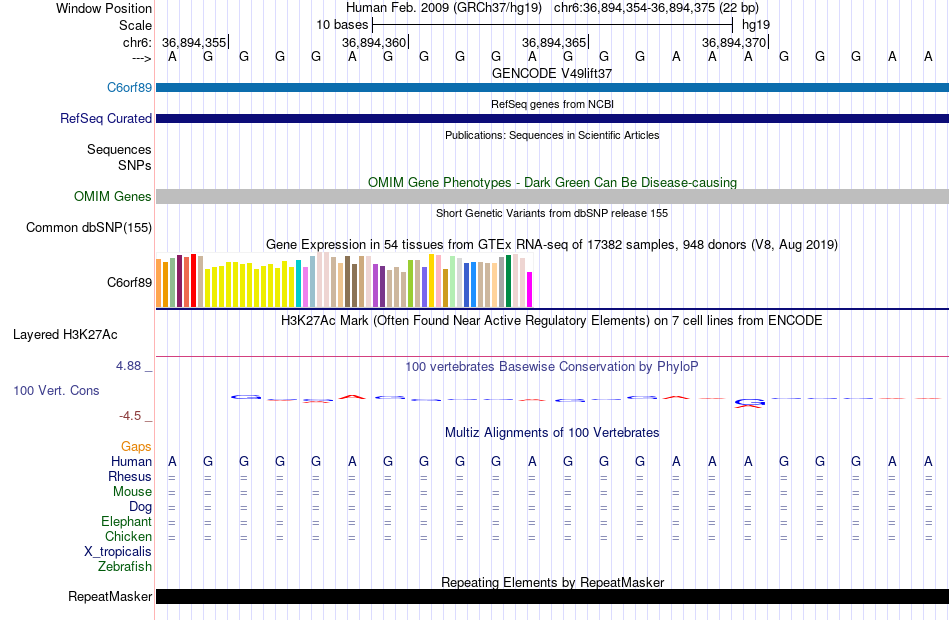This screenshot has width=950, height=620.
Task: Click the gray OMIM Genes bar
Action: 553,196
